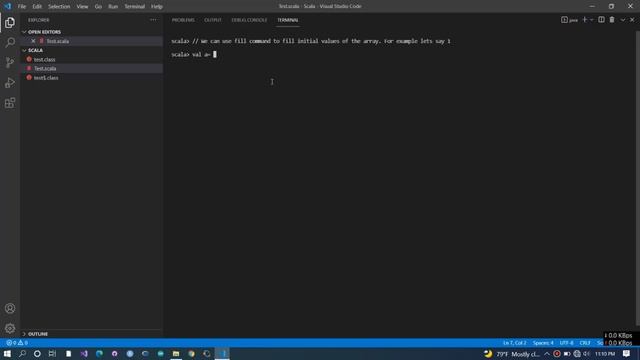The height and width of the screenshot is (360, 640).
Task: Change end of line sequence CRLF
Action: 585,343
